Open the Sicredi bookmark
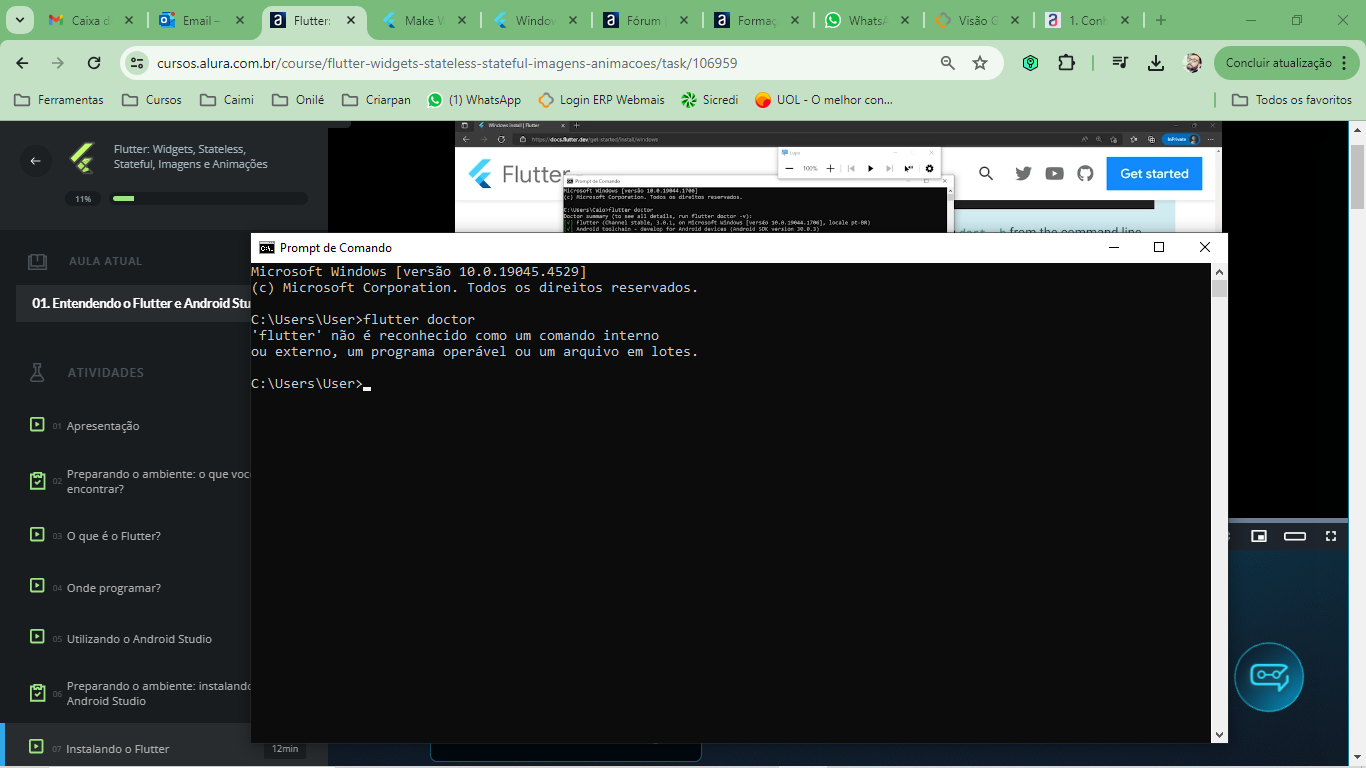Screen dimensions: 1366x768 pyautogui.click(x=709, y=100)
